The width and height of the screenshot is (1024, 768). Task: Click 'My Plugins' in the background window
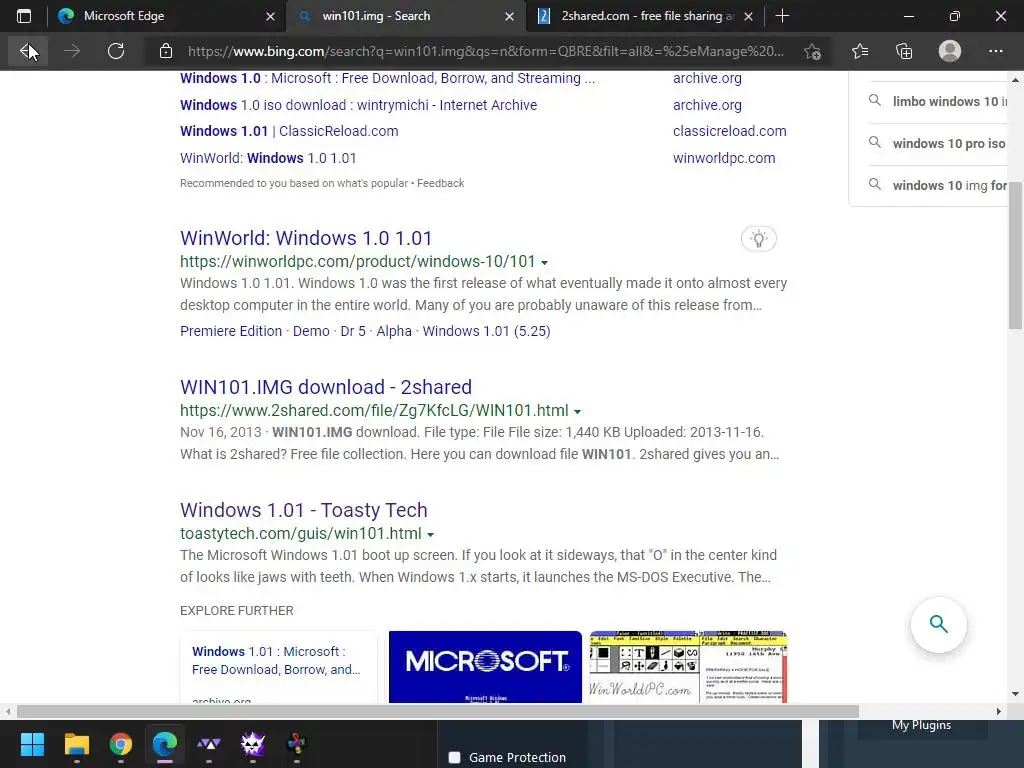coord(921,725)
